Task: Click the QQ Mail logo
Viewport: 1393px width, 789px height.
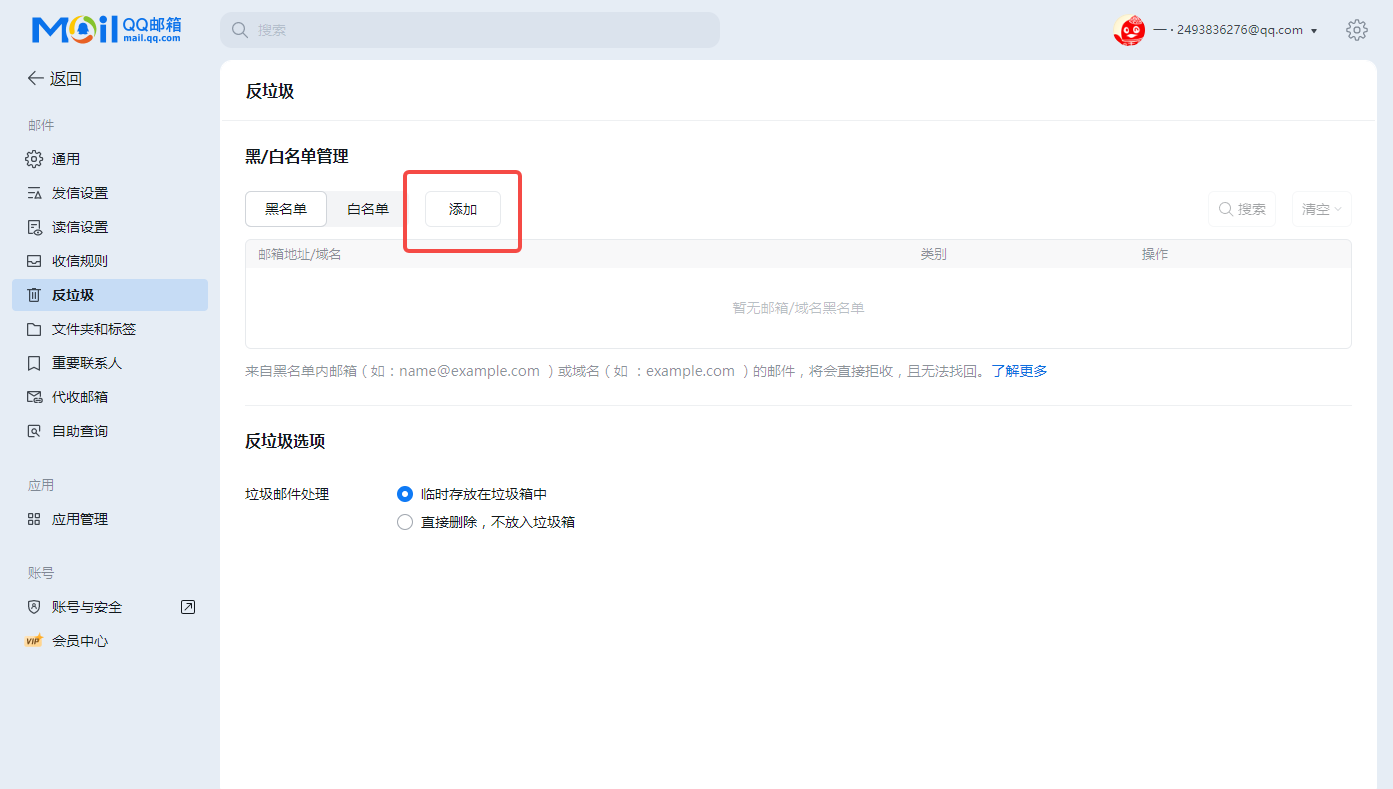Action: (106, 30)
